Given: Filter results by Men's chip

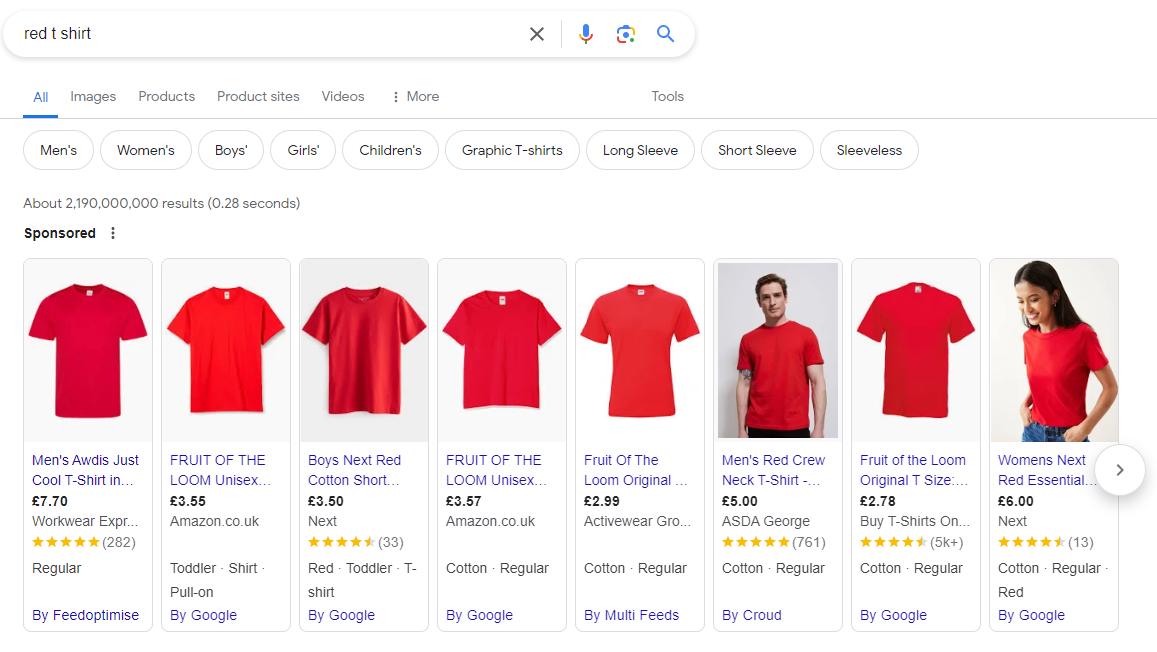Looking at the screenshot, I should pos(58,150).
